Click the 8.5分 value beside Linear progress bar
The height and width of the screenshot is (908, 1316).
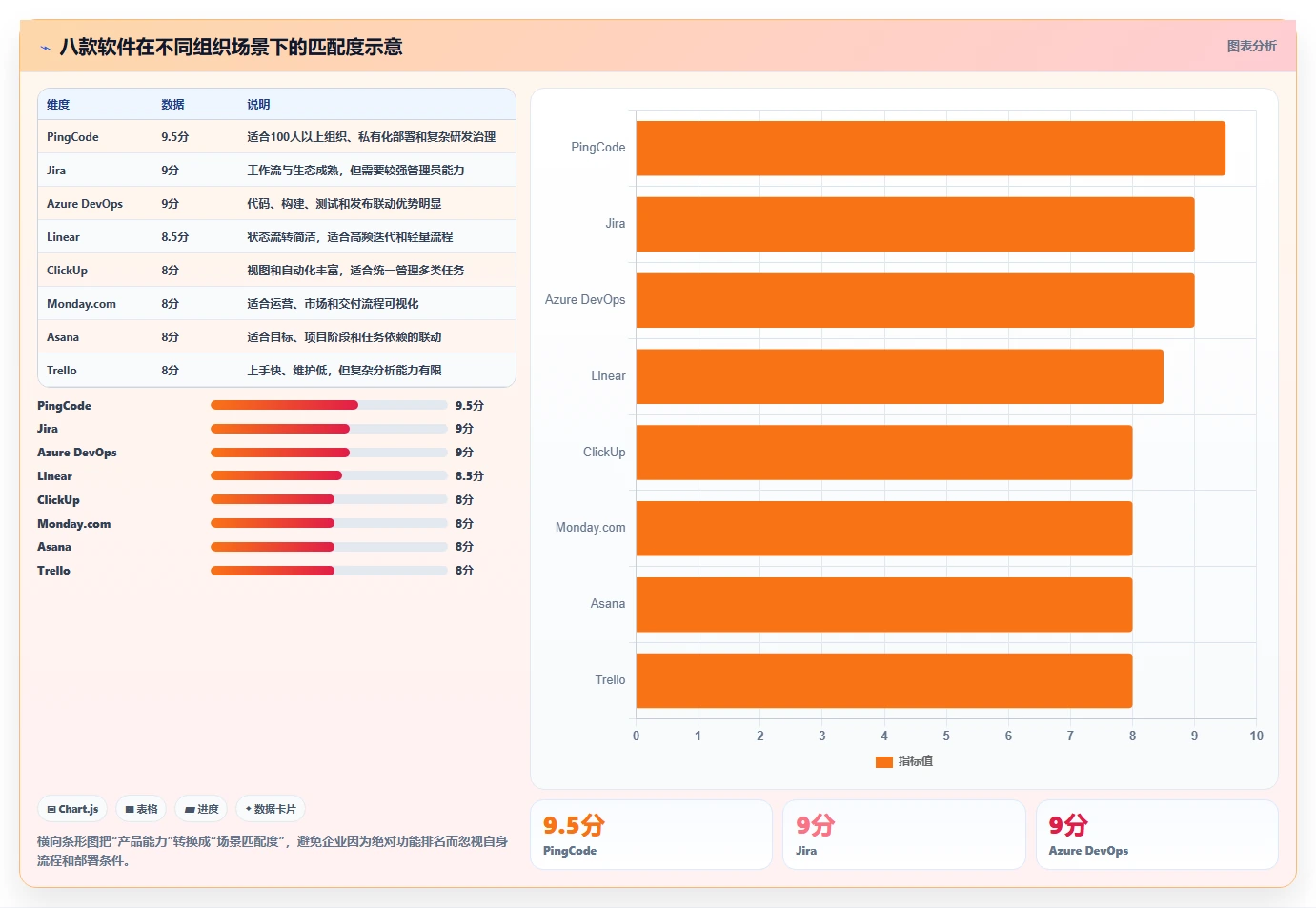tap(470, 476)
